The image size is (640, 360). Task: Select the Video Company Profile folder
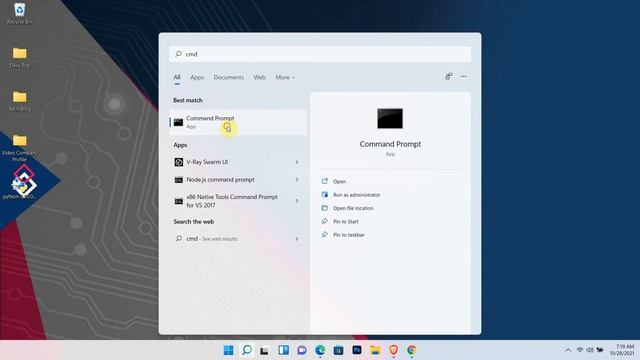pos(19,148)
